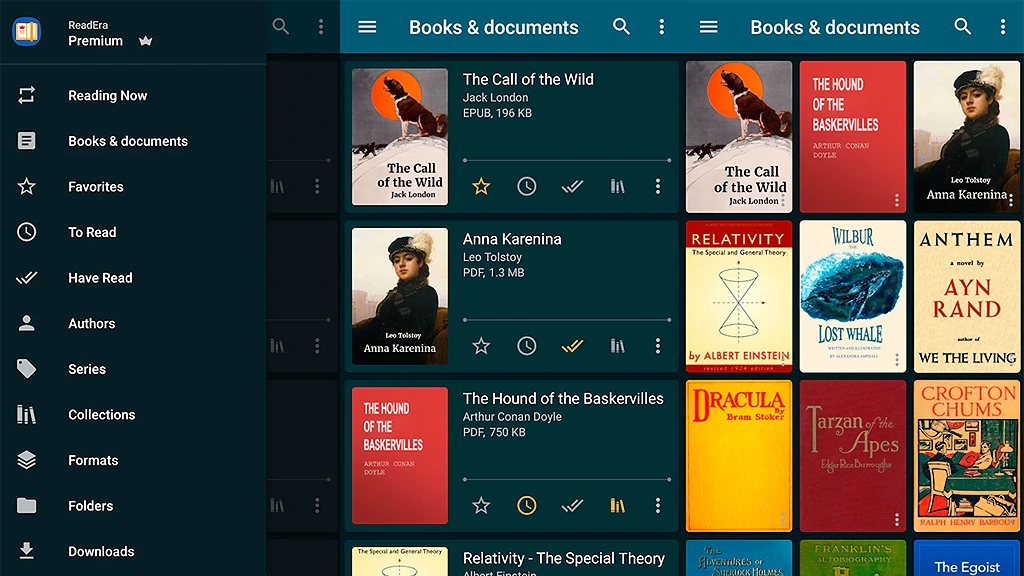Open Wilbur the Lost Whale grid cover
Viewport: 1024px width, 576px height.
pos(853,296)
